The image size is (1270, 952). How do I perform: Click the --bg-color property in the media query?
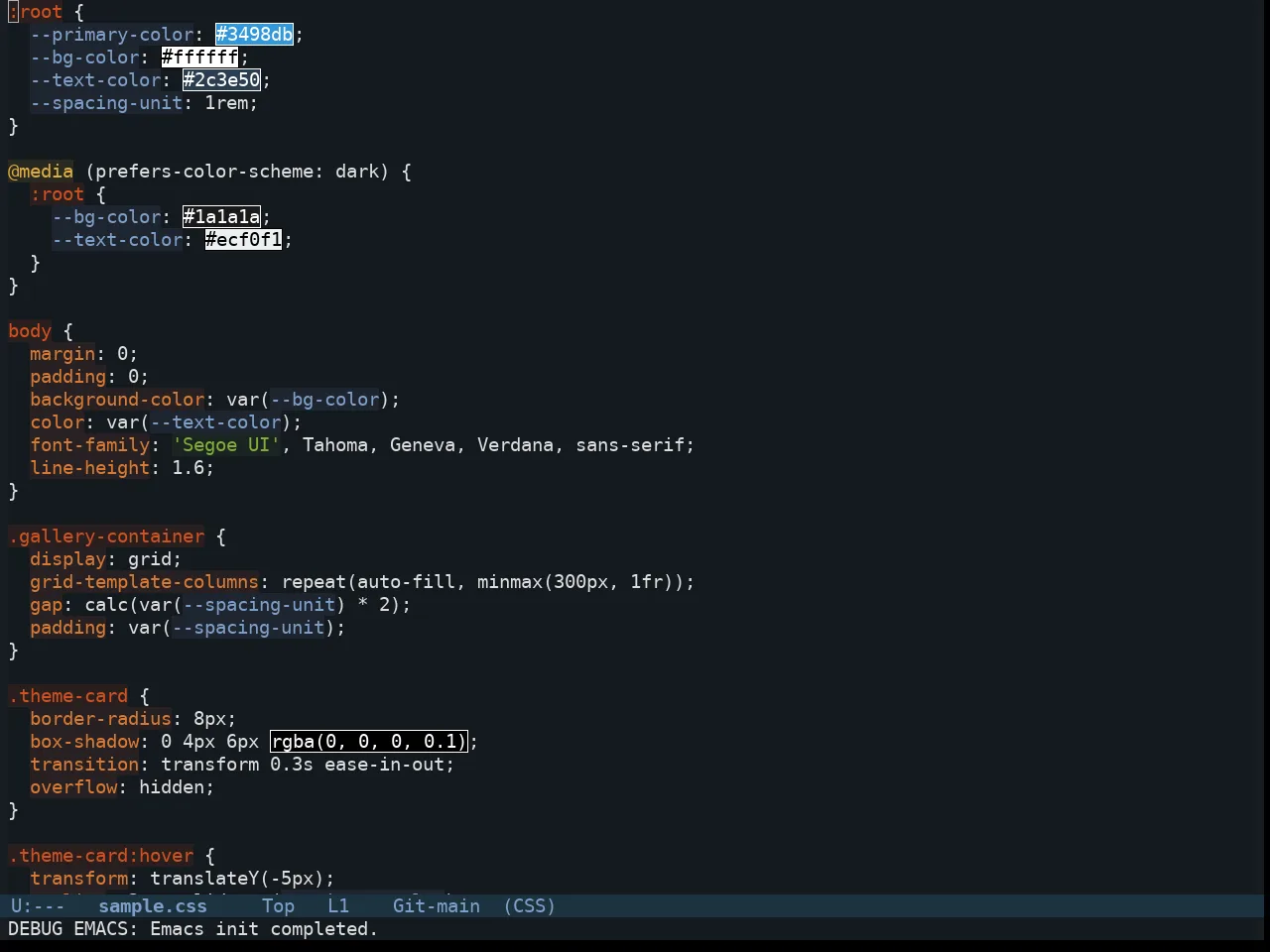pos(106,217)
